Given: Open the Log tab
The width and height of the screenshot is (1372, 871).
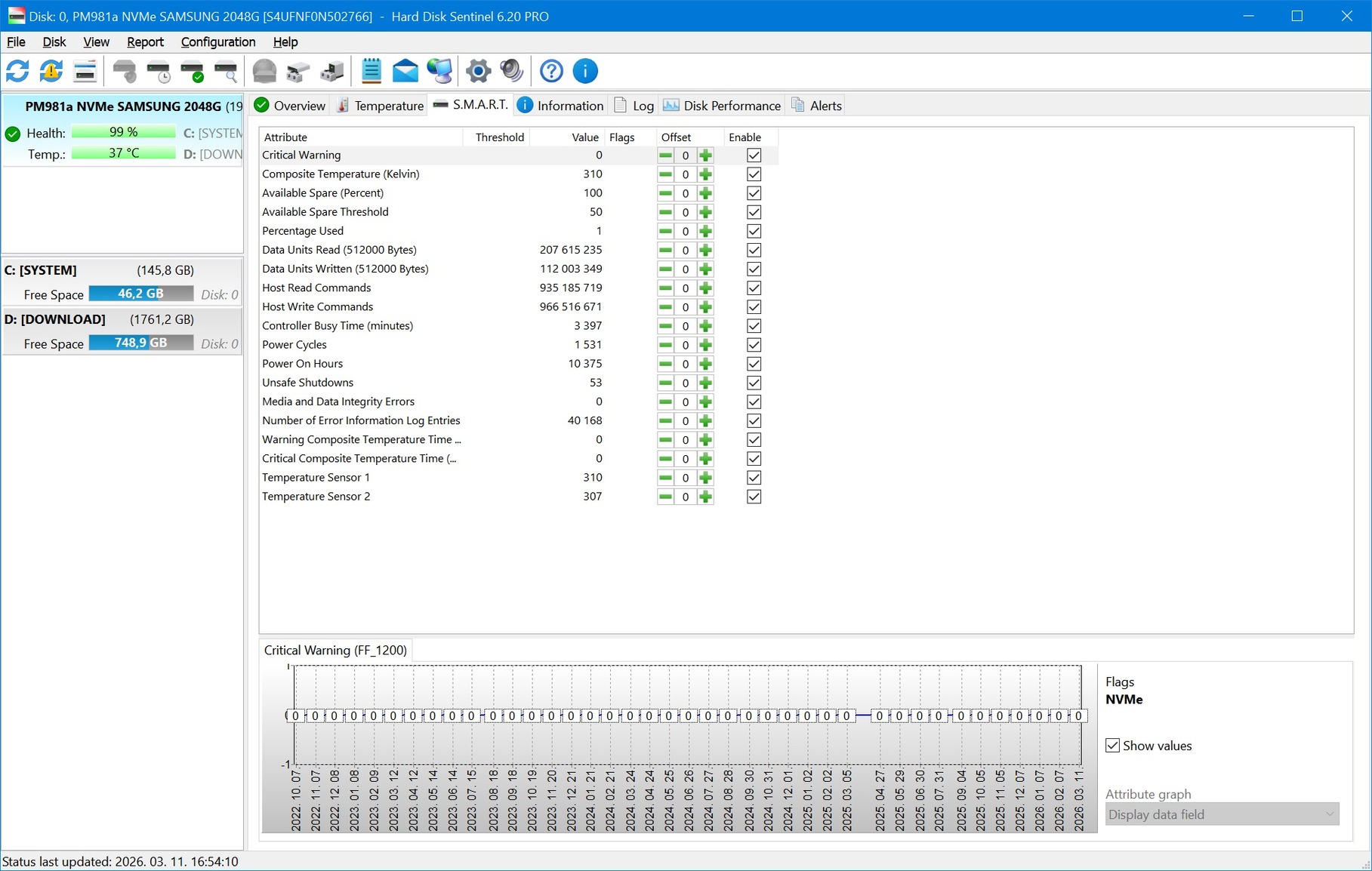Looking at the screenshot, I should pyautogui.click(x=634, y=106).
